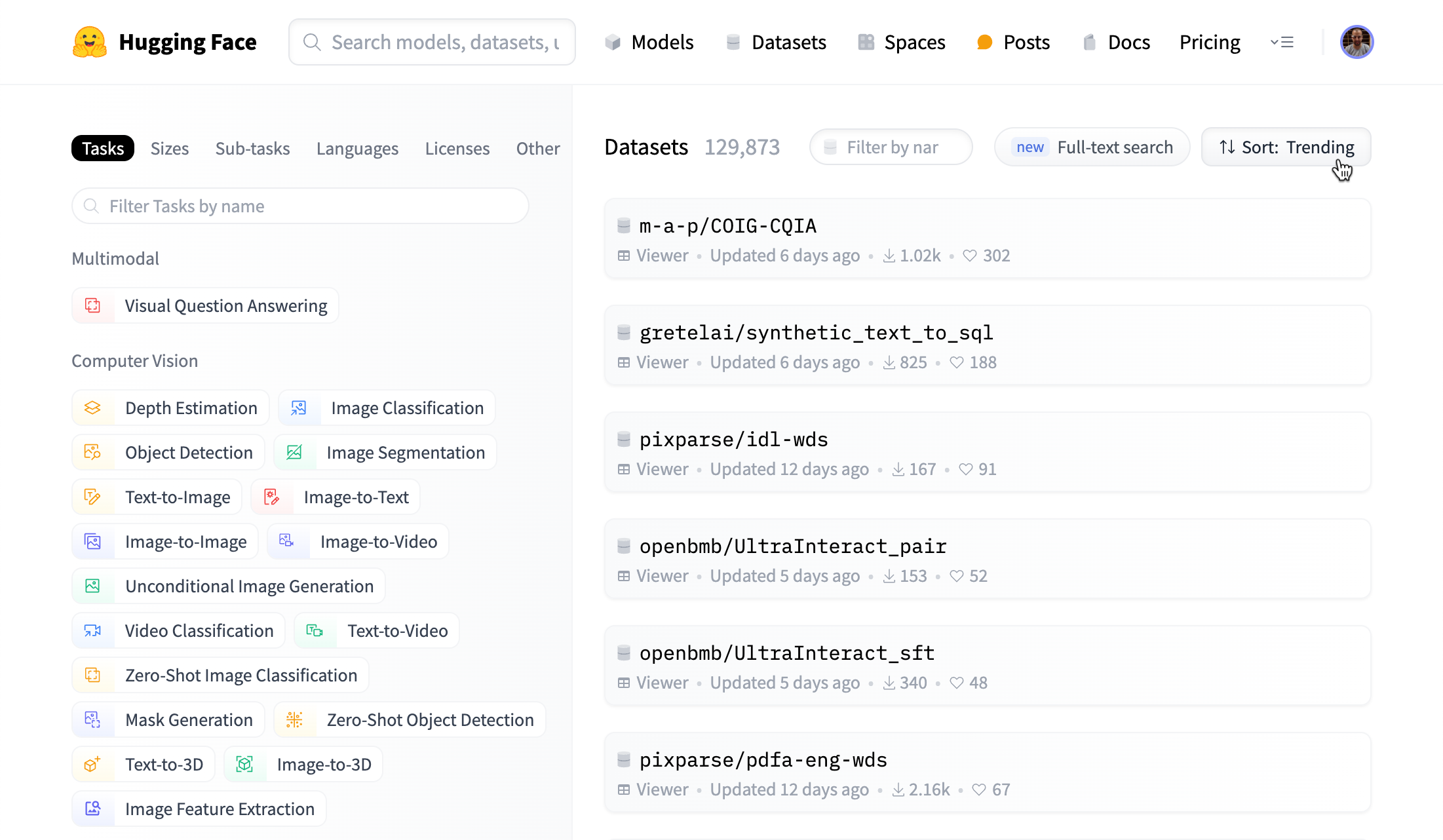The height and width of the screenshot is (840, 1443).
Task: Click the Image Feature Extraction icon
Action: pyautogui.click(x=93, y=809)
